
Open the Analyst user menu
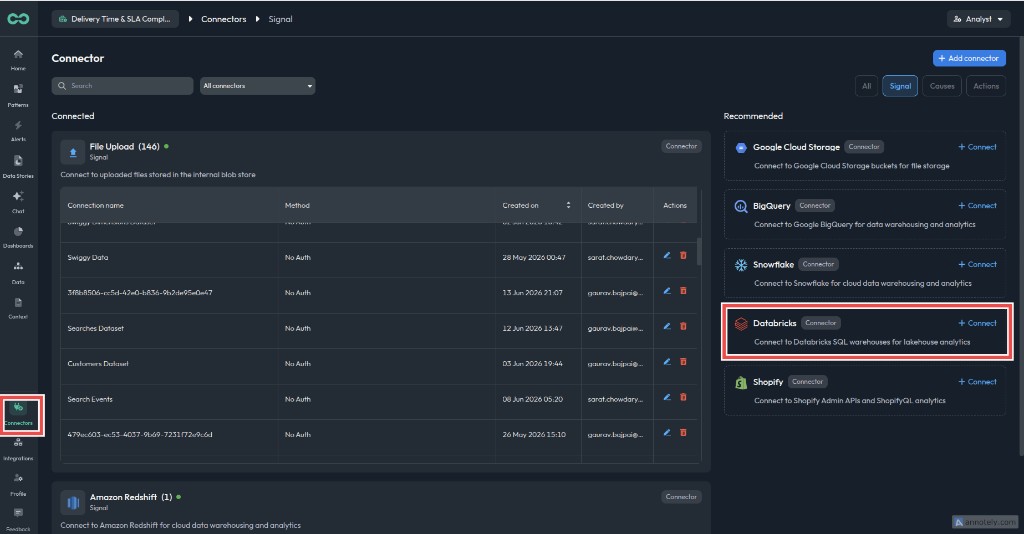tap(978, 19)
